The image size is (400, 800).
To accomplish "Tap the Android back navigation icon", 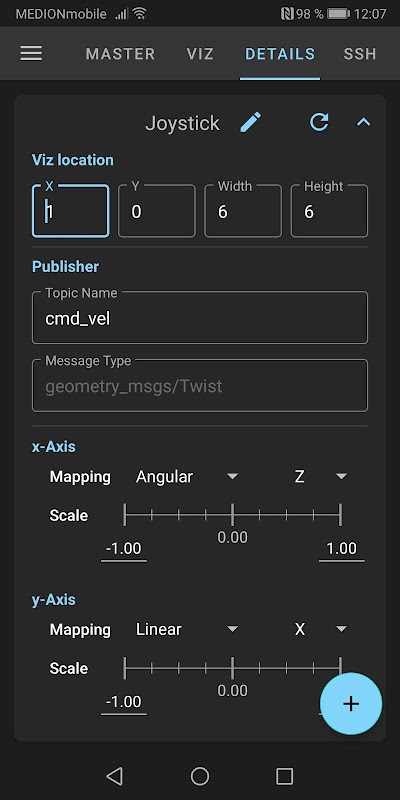I will pyautogui.click(x=114, y=776).
